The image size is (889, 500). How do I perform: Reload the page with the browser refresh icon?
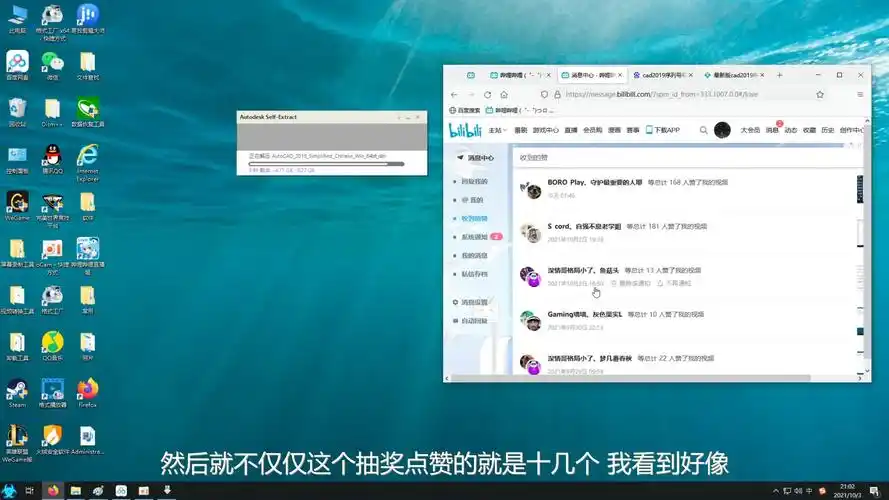pos(488,94)
